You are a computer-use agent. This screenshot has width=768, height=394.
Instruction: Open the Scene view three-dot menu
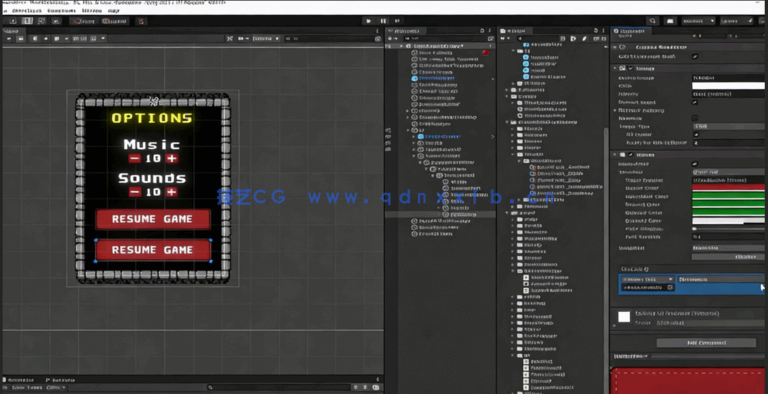(377, 31)
